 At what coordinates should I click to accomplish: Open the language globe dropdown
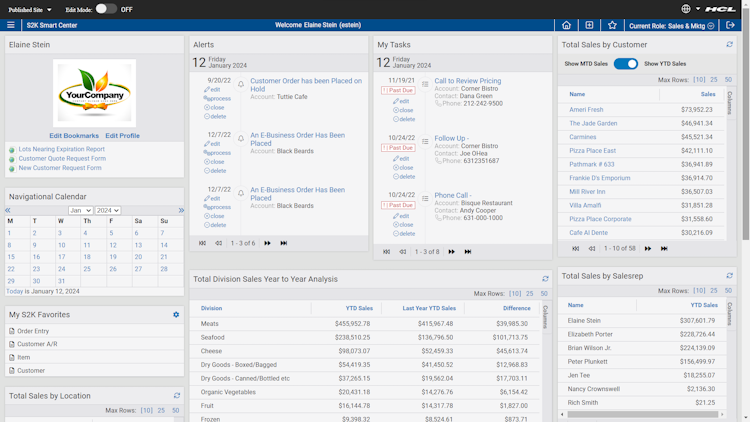click(691, 9)
